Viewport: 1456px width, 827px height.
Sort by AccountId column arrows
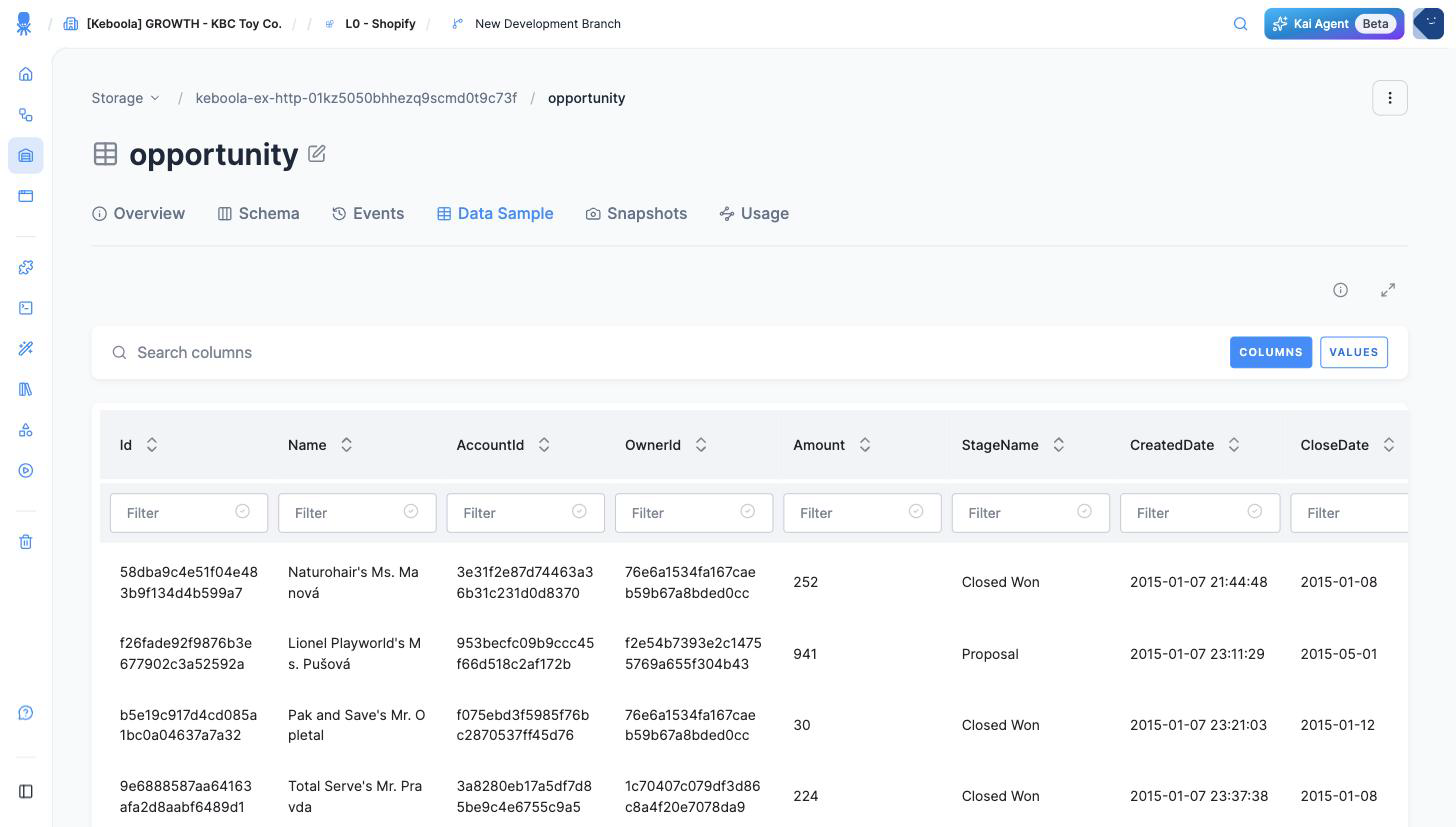coord(544,445)
